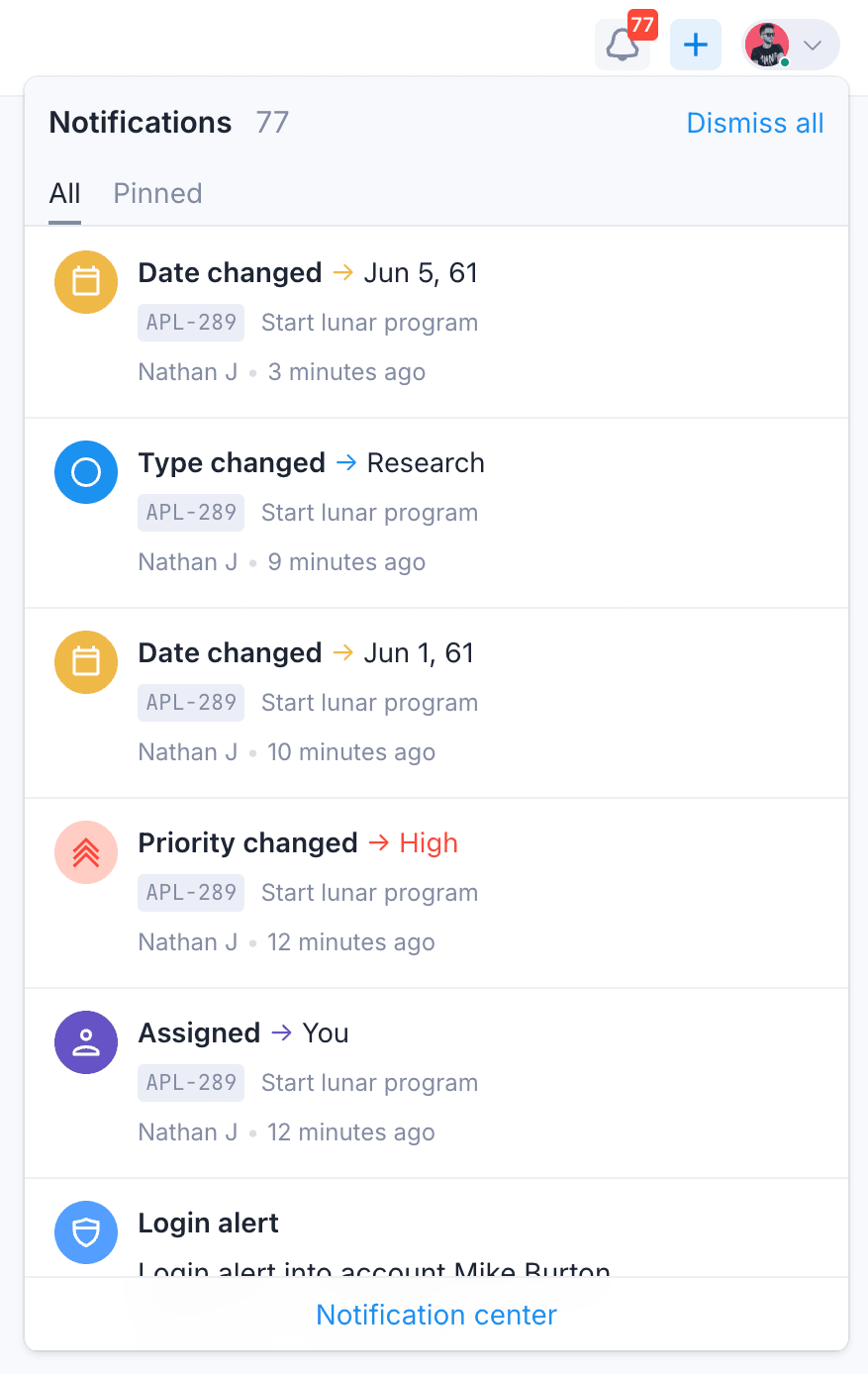Open the bell notifications icon
This screenshot has width=868, height=1374.
click(x=623, y=45)
